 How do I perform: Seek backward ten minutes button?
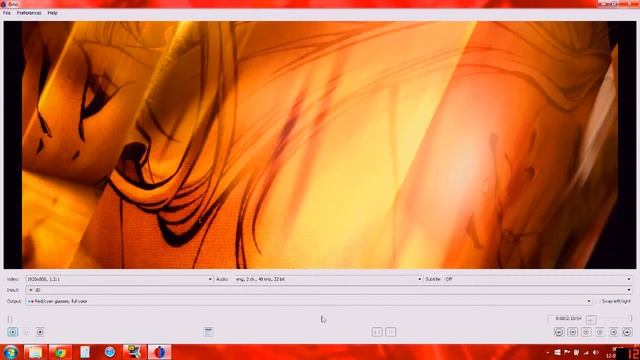point(559,332)
